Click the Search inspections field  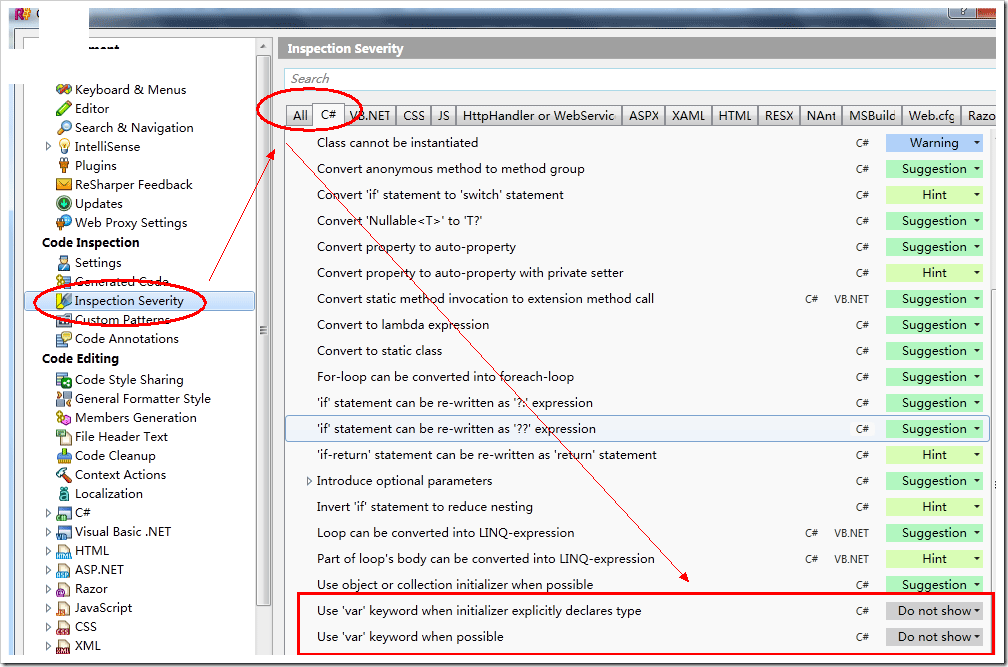[640, 78]
